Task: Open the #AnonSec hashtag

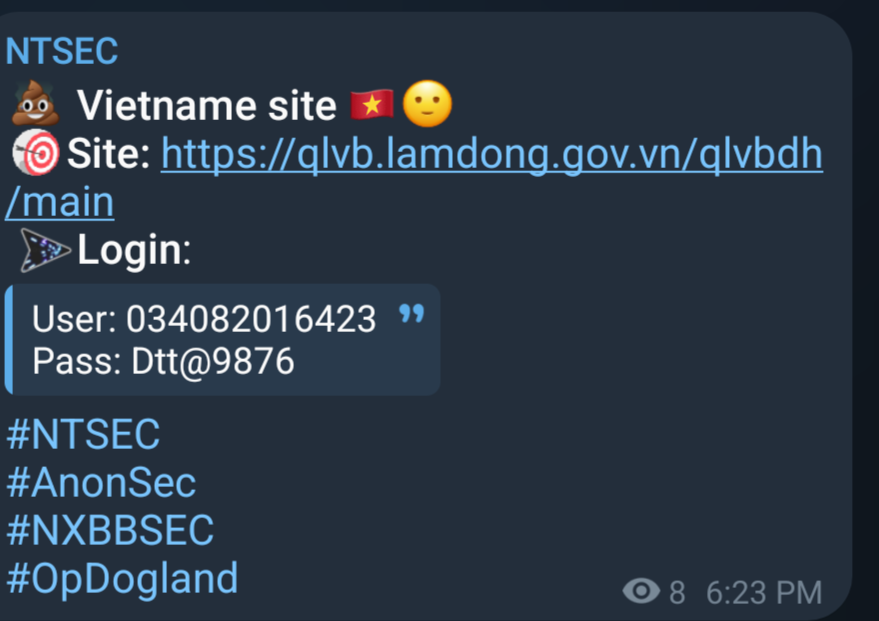Action: tap(101, 483)
